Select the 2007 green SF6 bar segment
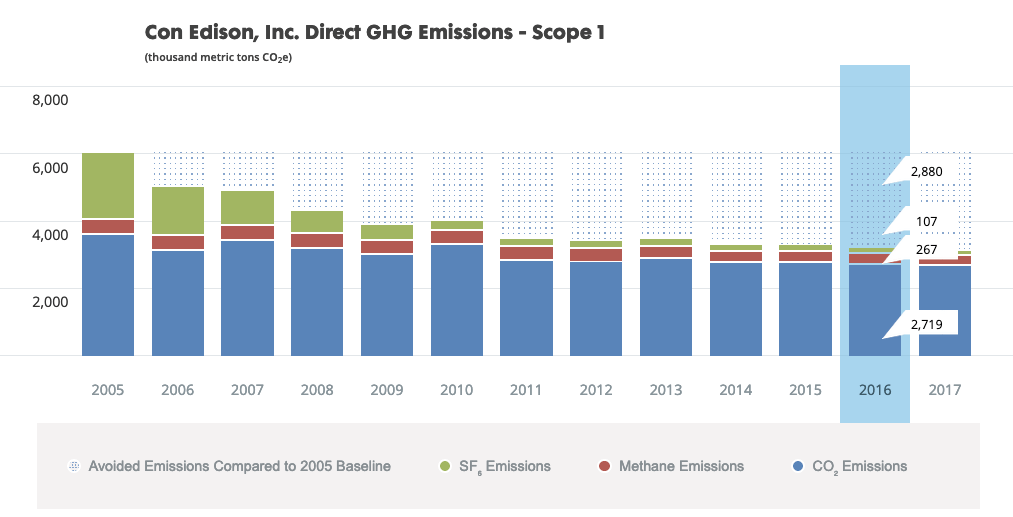1013x517 pixels. point(247,207)
